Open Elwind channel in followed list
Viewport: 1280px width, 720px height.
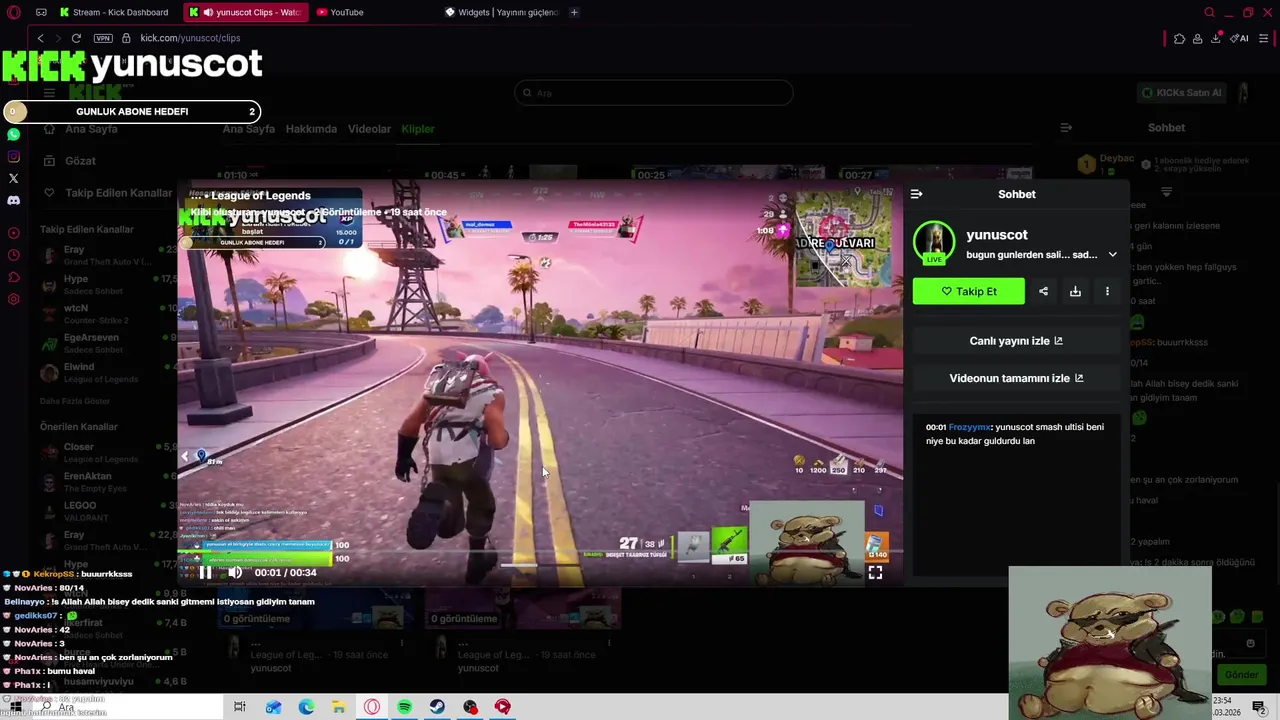(x=108, y=373)
